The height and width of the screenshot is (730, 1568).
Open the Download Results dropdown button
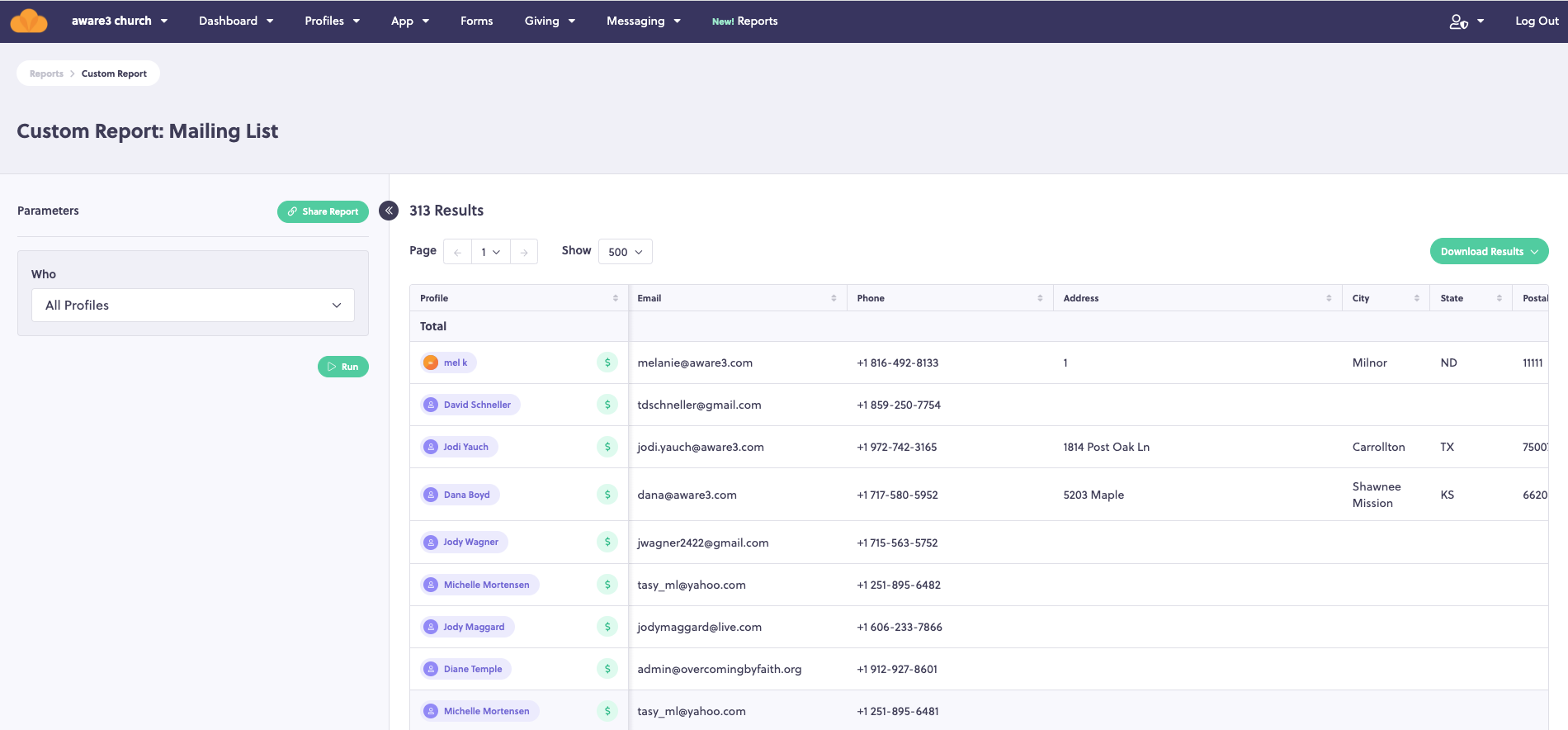1489,252
